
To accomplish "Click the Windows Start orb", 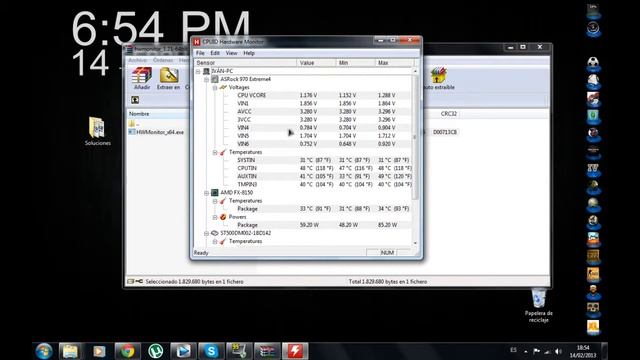I will pos(44,351).
